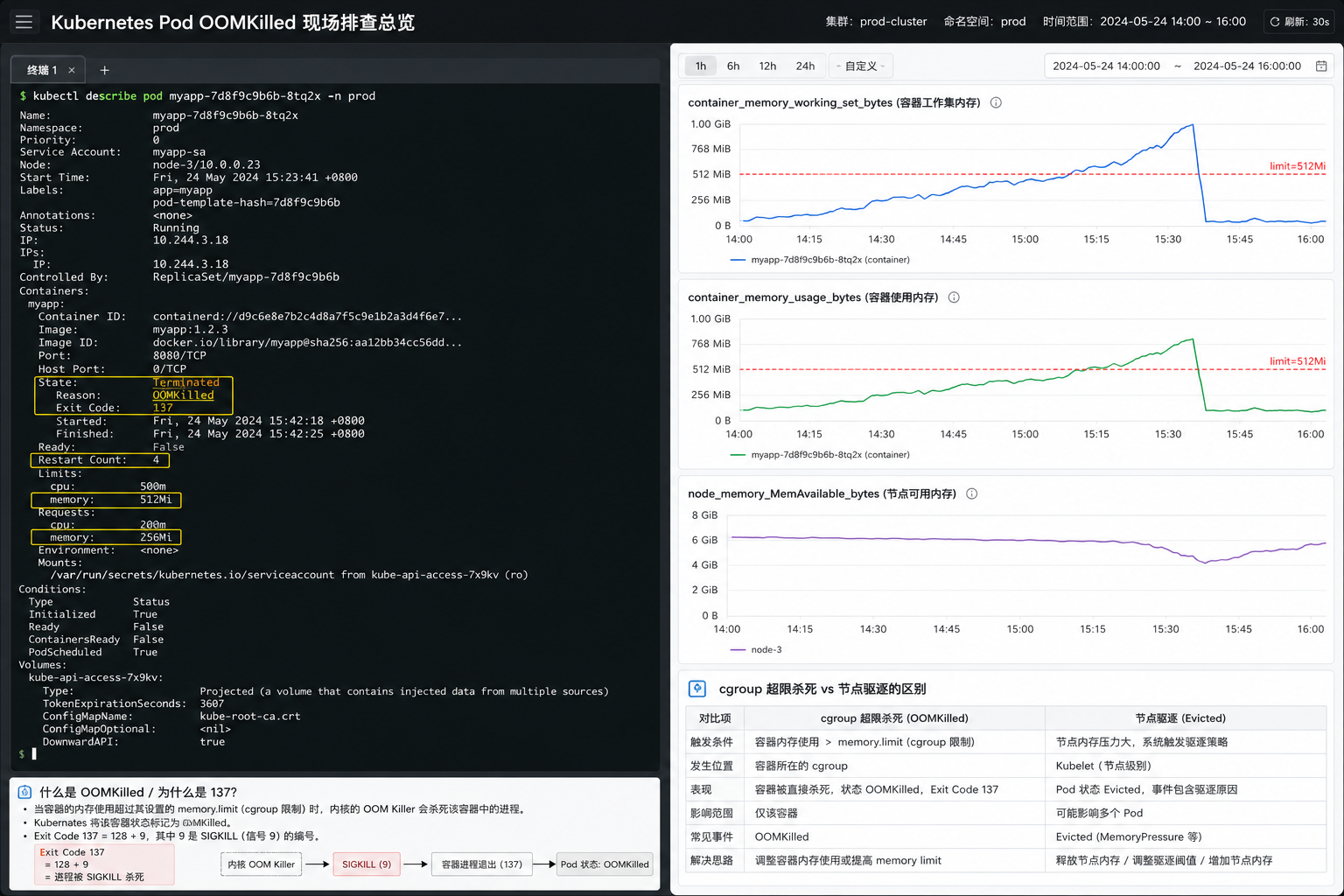This screenshot has width=1344, height=896.
Task: Toggle blue legend entry in working set chart
Action: [820, 260]
